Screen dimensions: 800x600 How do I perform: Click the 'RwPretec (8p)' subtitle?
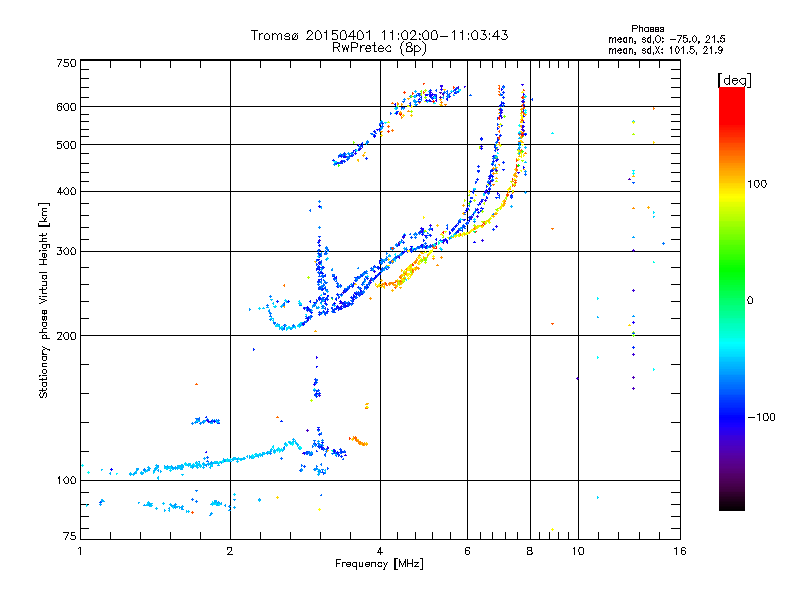(x=379, y=48)
